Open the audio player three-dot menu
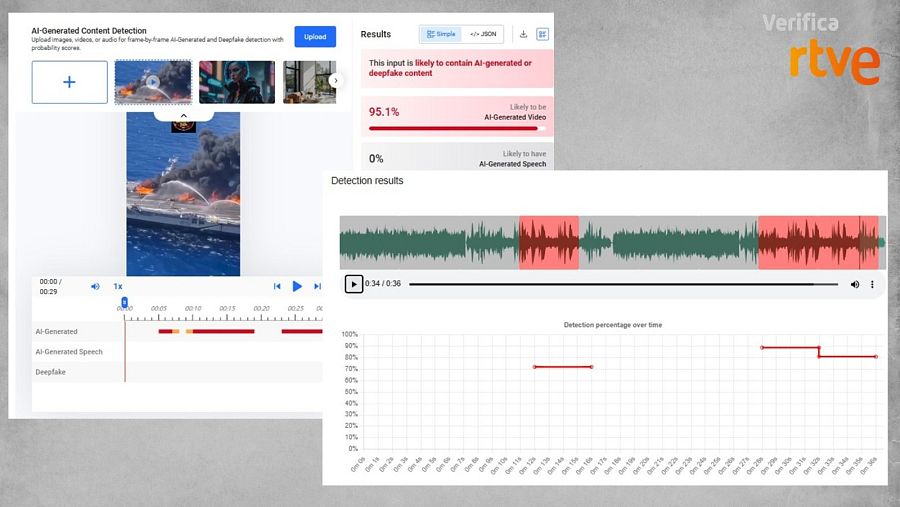 [872, 284]
